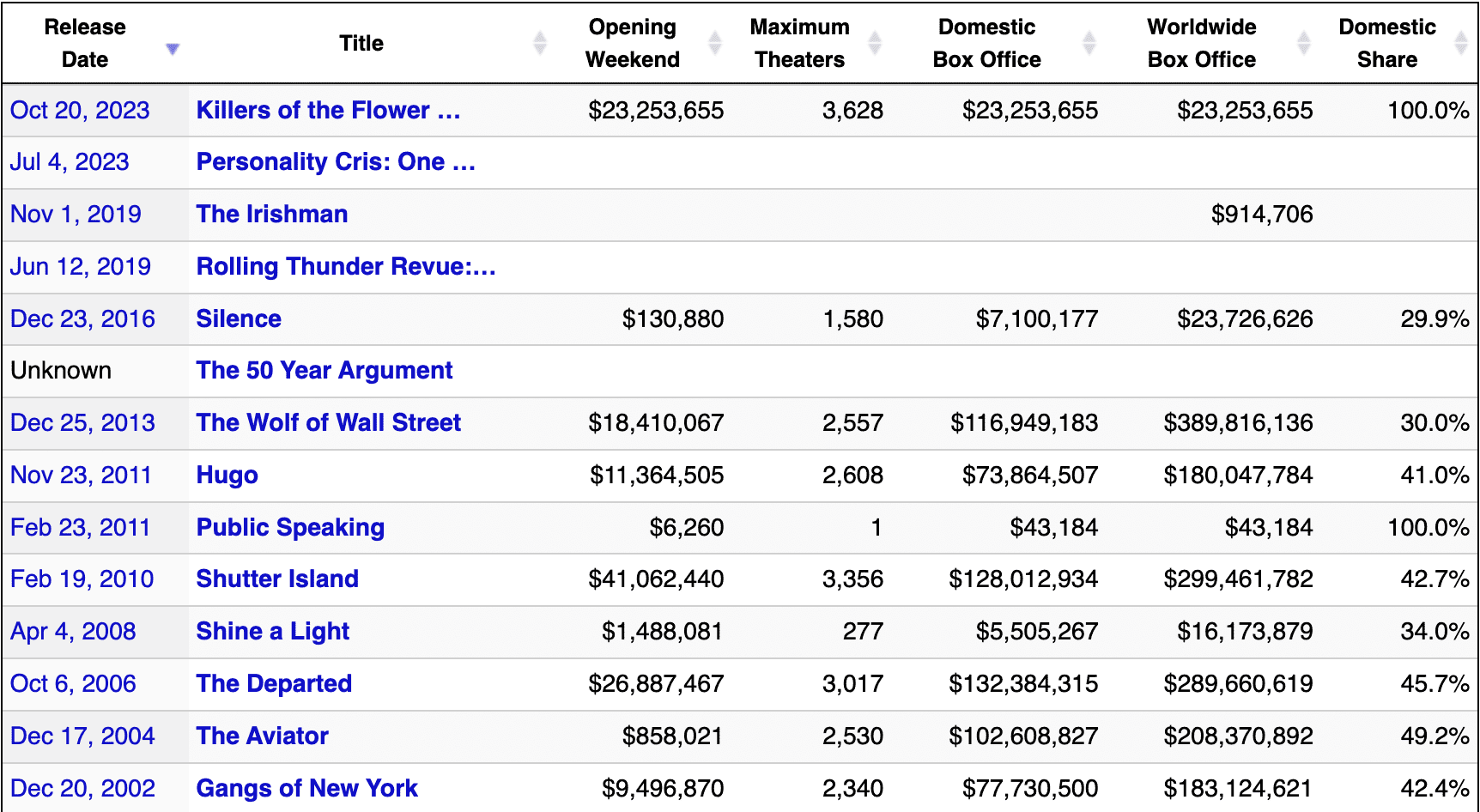Open The Wolf of Wall Street link
This screenshot has height=812, width=1480.
[329, 422]
